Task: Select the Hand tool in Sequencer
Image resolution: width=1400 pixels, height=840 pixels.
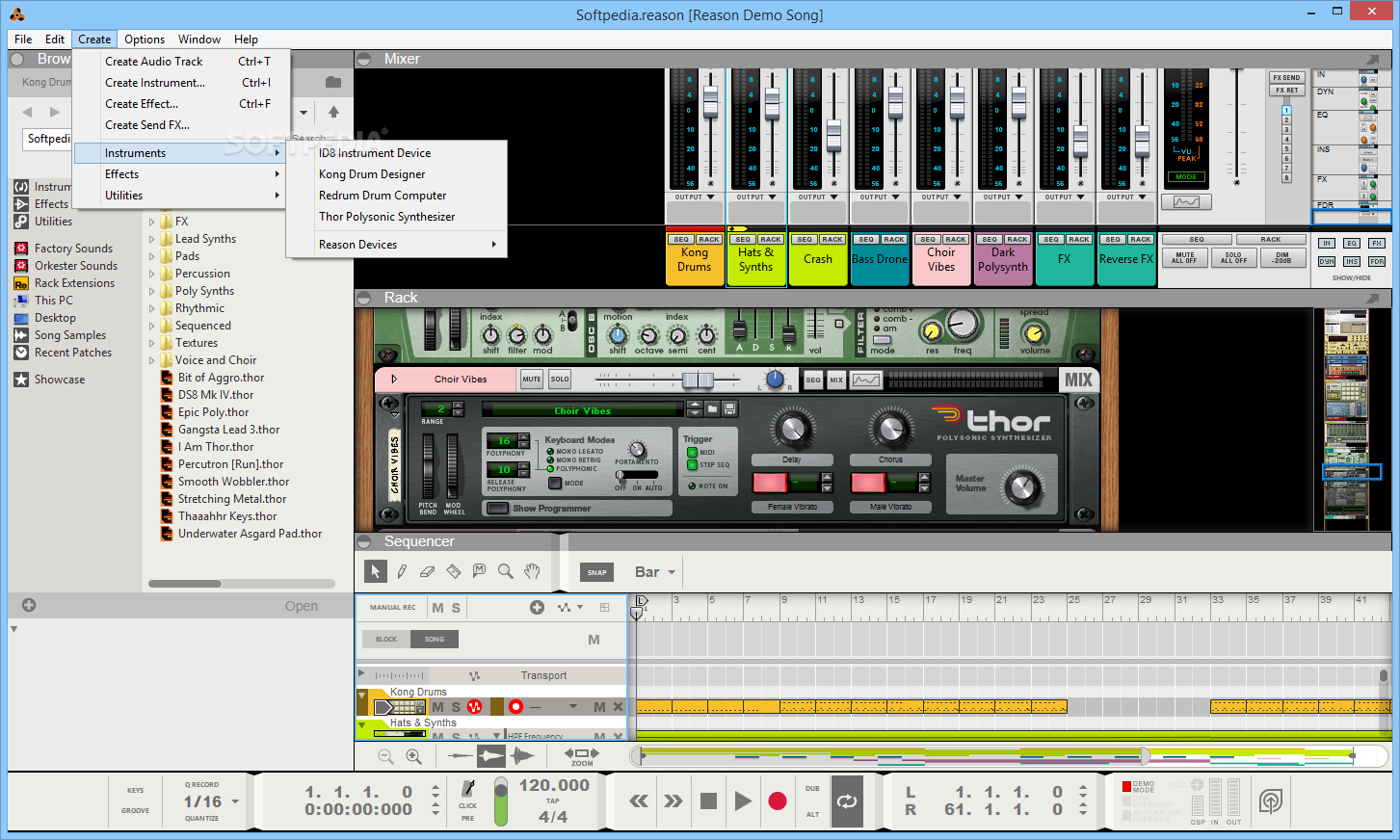Action: pyautogui.click(x=532, y=571)
